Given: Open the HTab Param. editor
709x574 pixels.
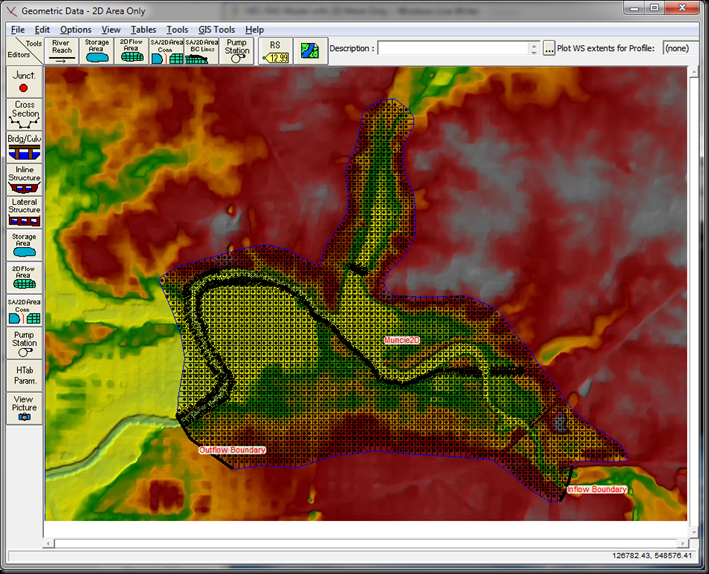Looking at the screenshot, I should 24,375.
